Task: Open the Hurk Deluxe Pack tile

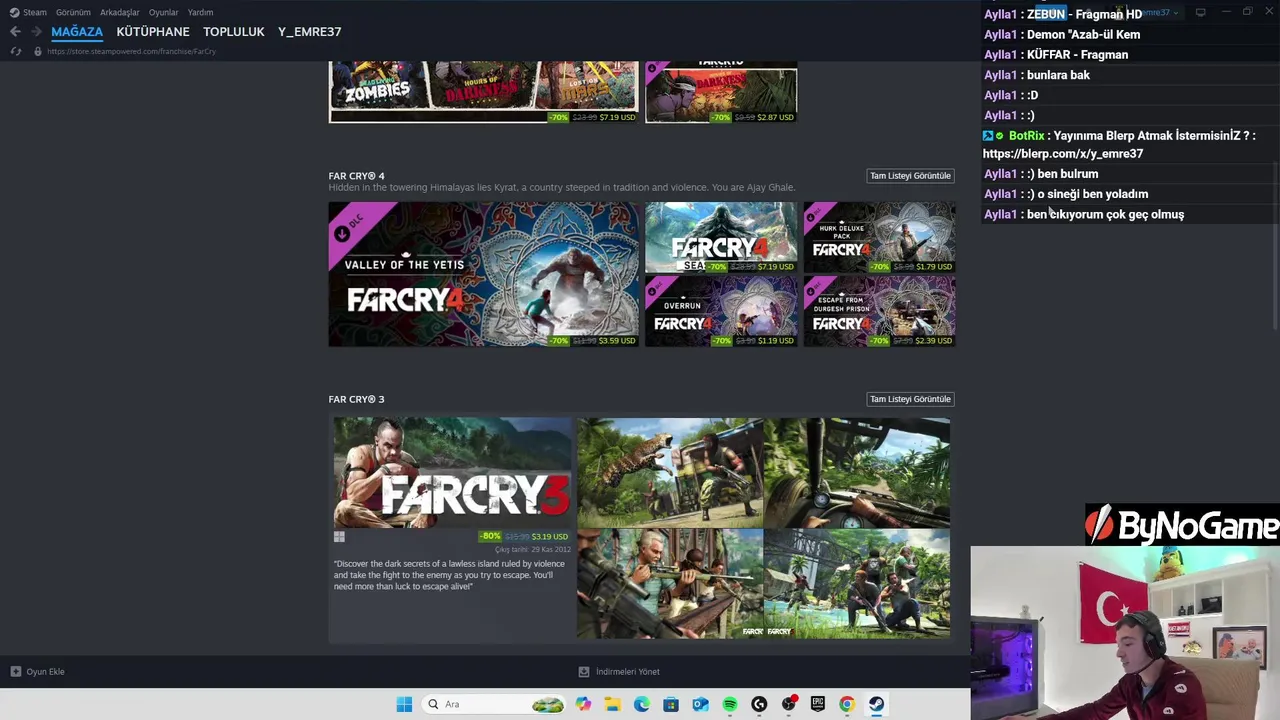Action: point(880,238)
